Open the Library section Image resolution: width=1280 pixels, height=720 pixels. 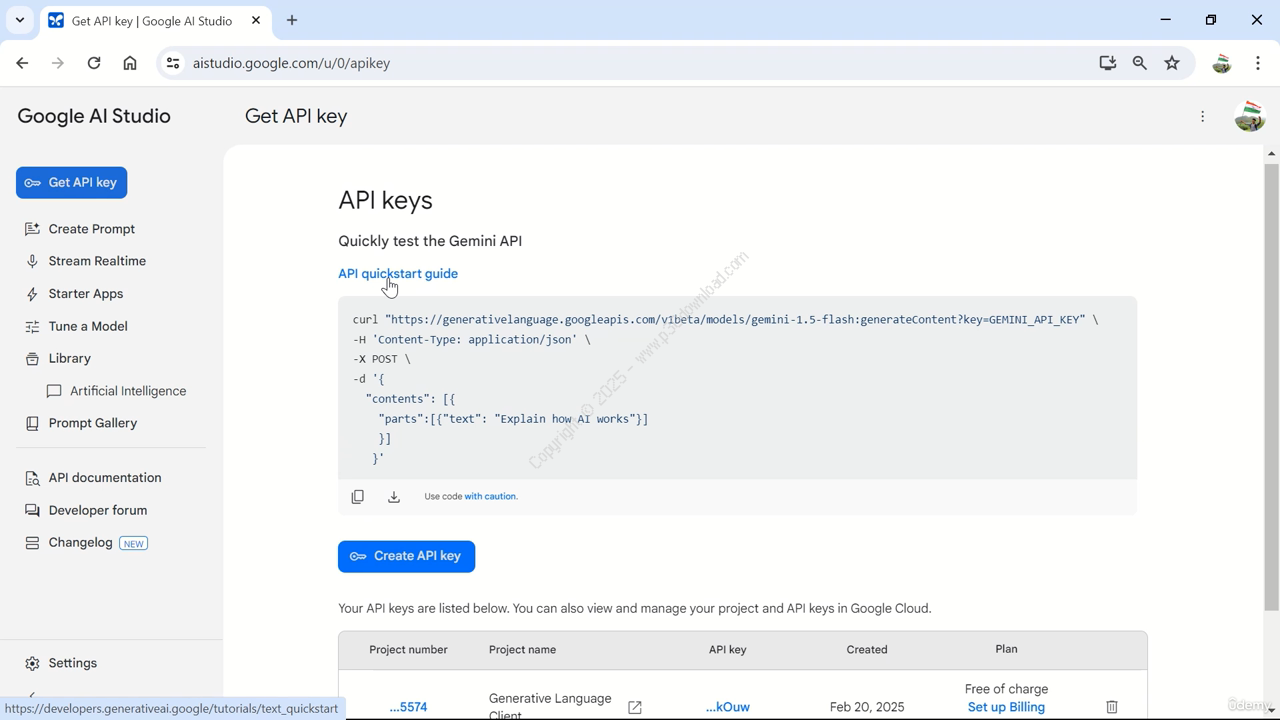point(69,358)
